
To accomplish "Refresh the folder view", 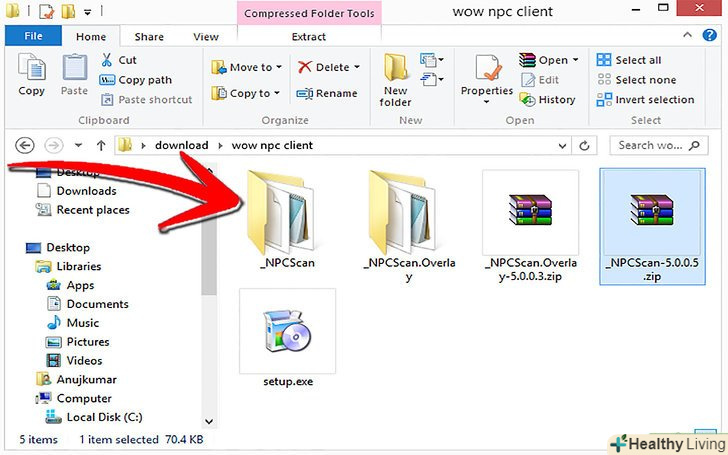I will pyautogui.click(x=585, y=146).
